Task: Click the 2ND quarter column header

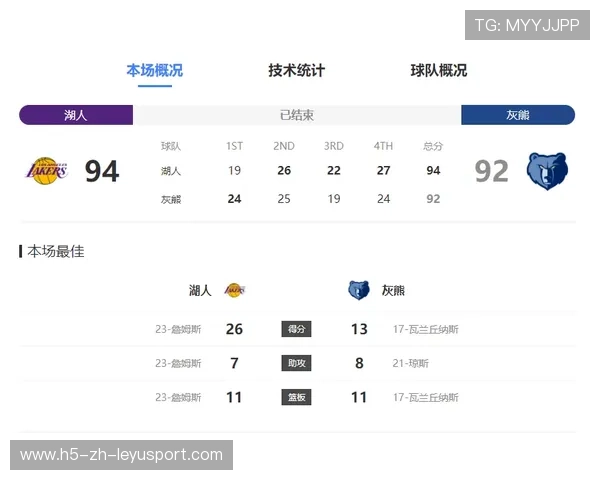Action: pyautogui.click(x=284, y=146)
